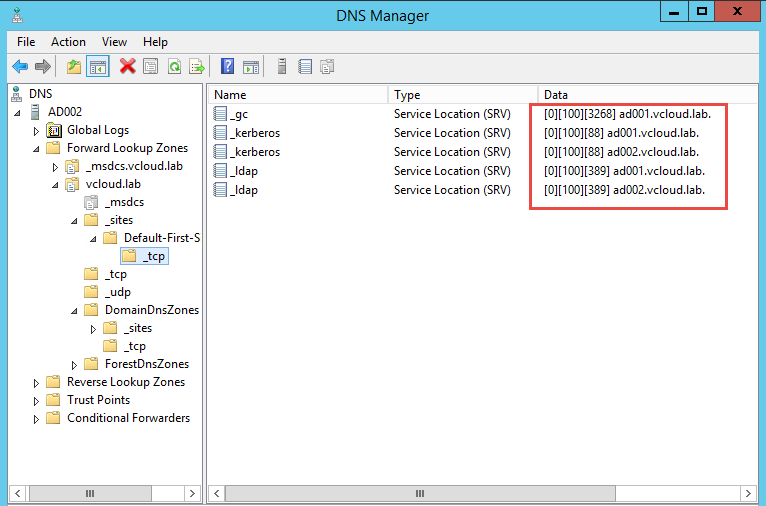Click records pane scroll right arrow
The width and height of the screenshot is (766, 506).
coord(748,493)
